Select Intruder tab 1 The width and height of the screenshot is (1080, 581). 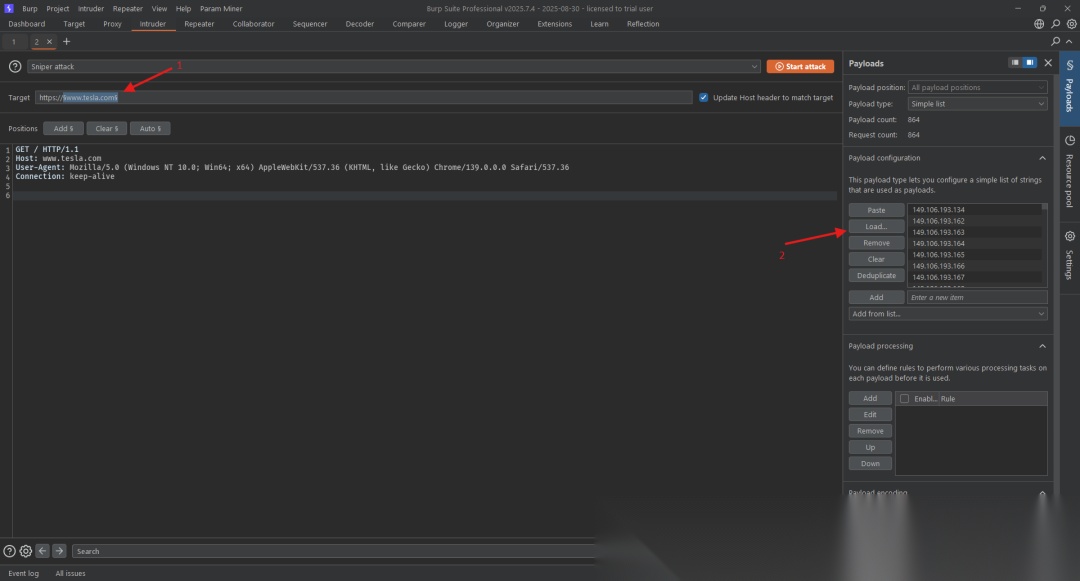(14, 42)
